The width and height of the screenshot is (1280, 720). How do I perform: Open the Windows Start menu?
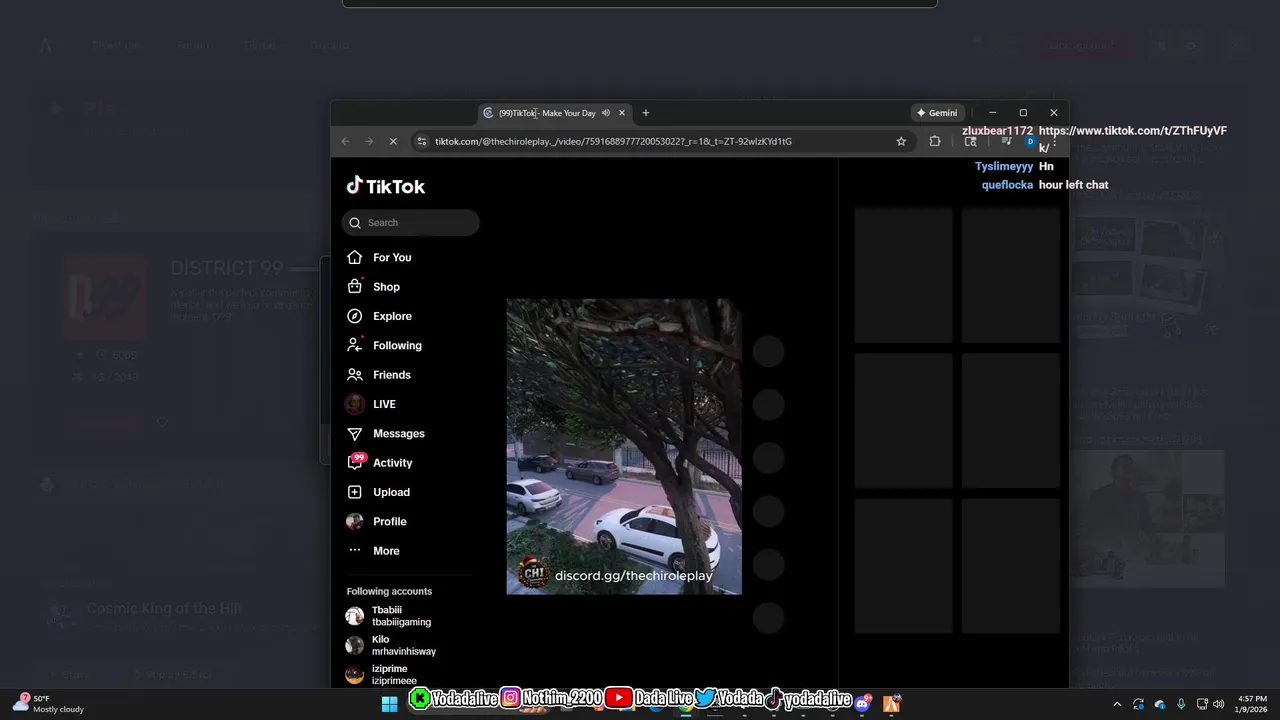(x=390, y=704)
